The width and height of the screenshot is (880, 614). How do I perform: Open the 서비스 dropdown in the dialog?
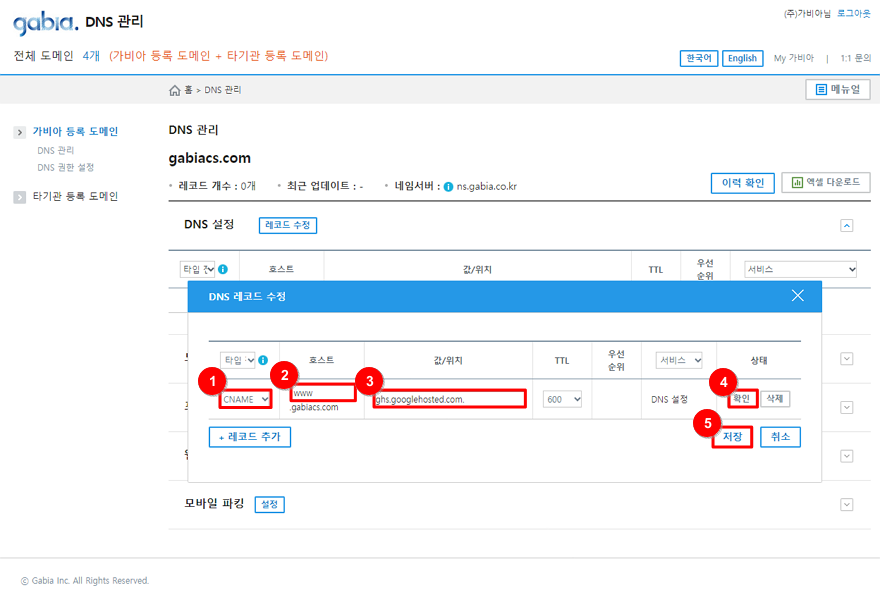(679, 360)
